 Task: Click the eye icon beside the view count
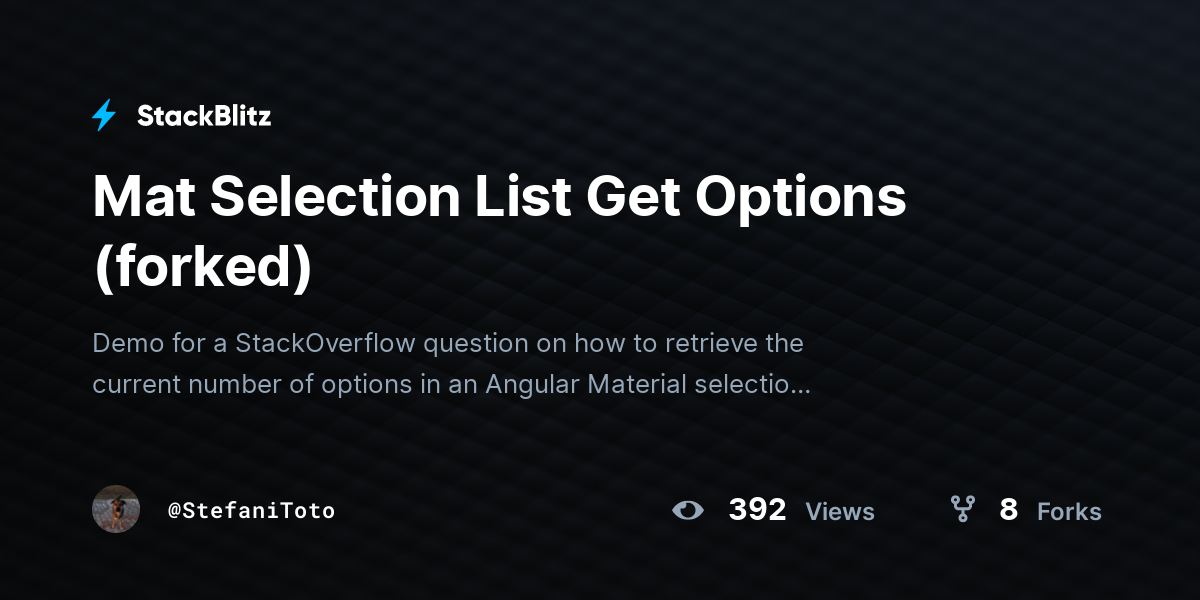(688, 511)
